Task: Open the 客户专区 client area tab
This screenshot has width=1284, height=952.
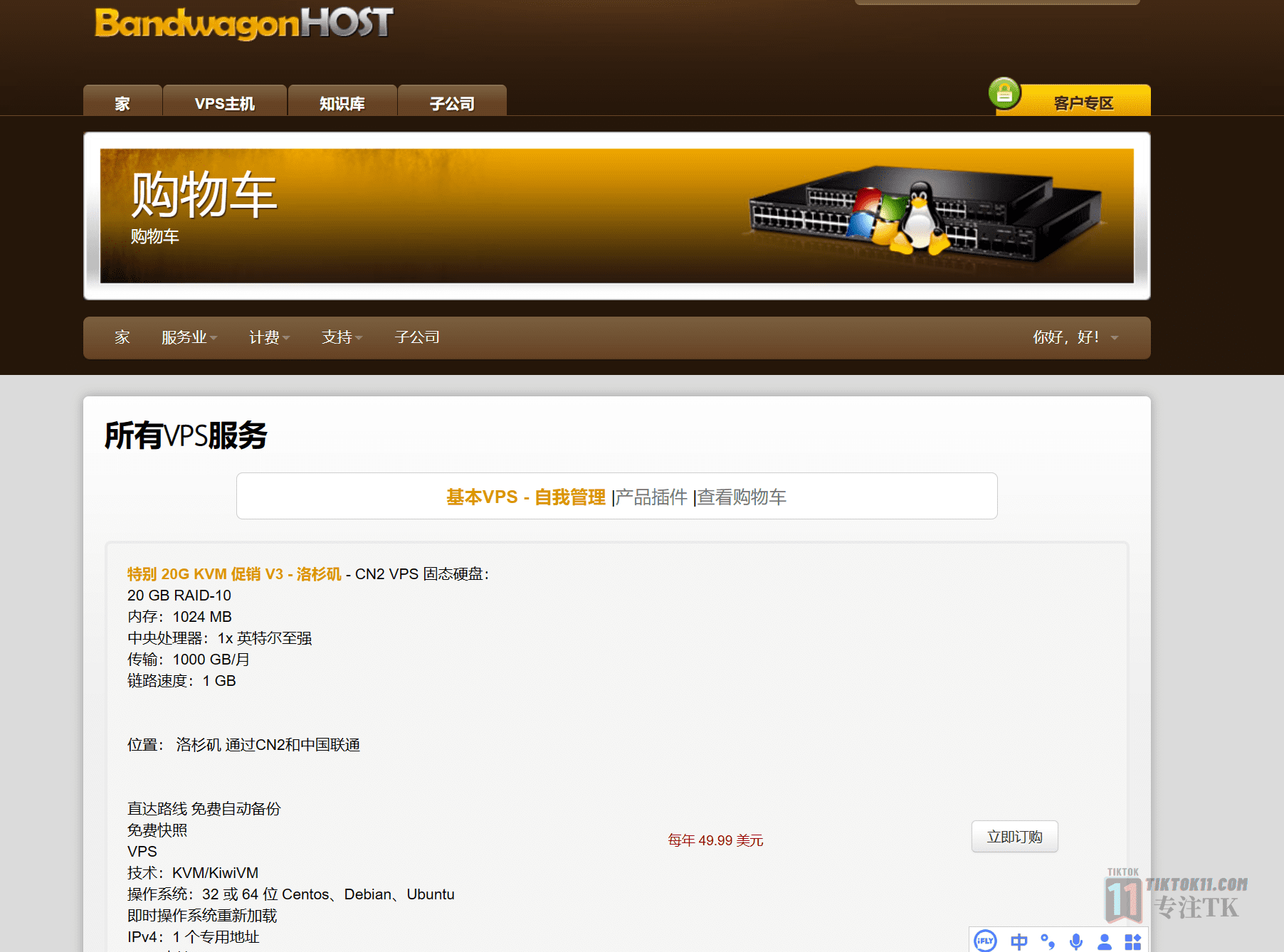Action: (1083, 102)
